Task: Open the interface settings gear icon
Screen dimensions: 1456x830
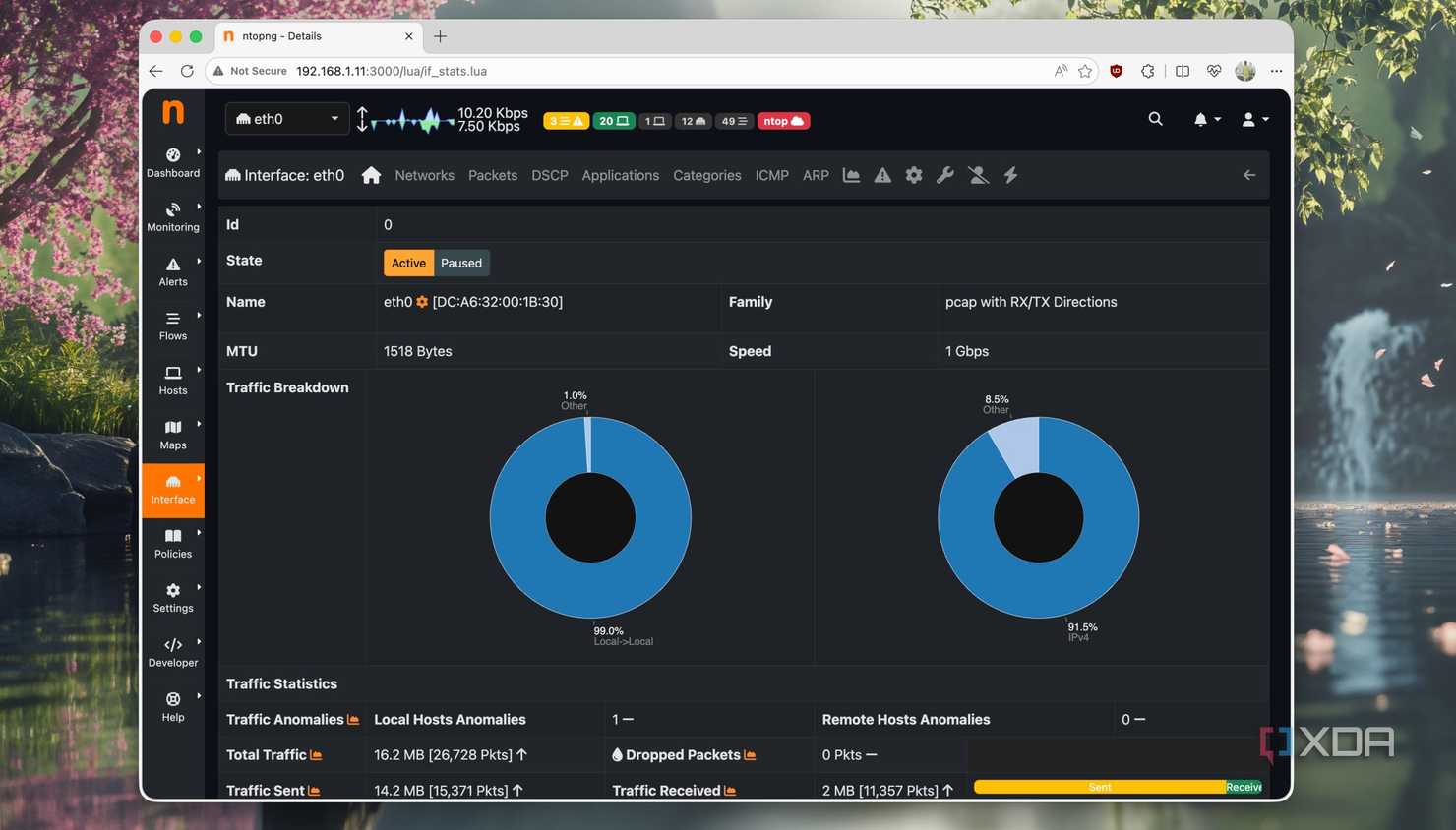Action: coord(914,175)
